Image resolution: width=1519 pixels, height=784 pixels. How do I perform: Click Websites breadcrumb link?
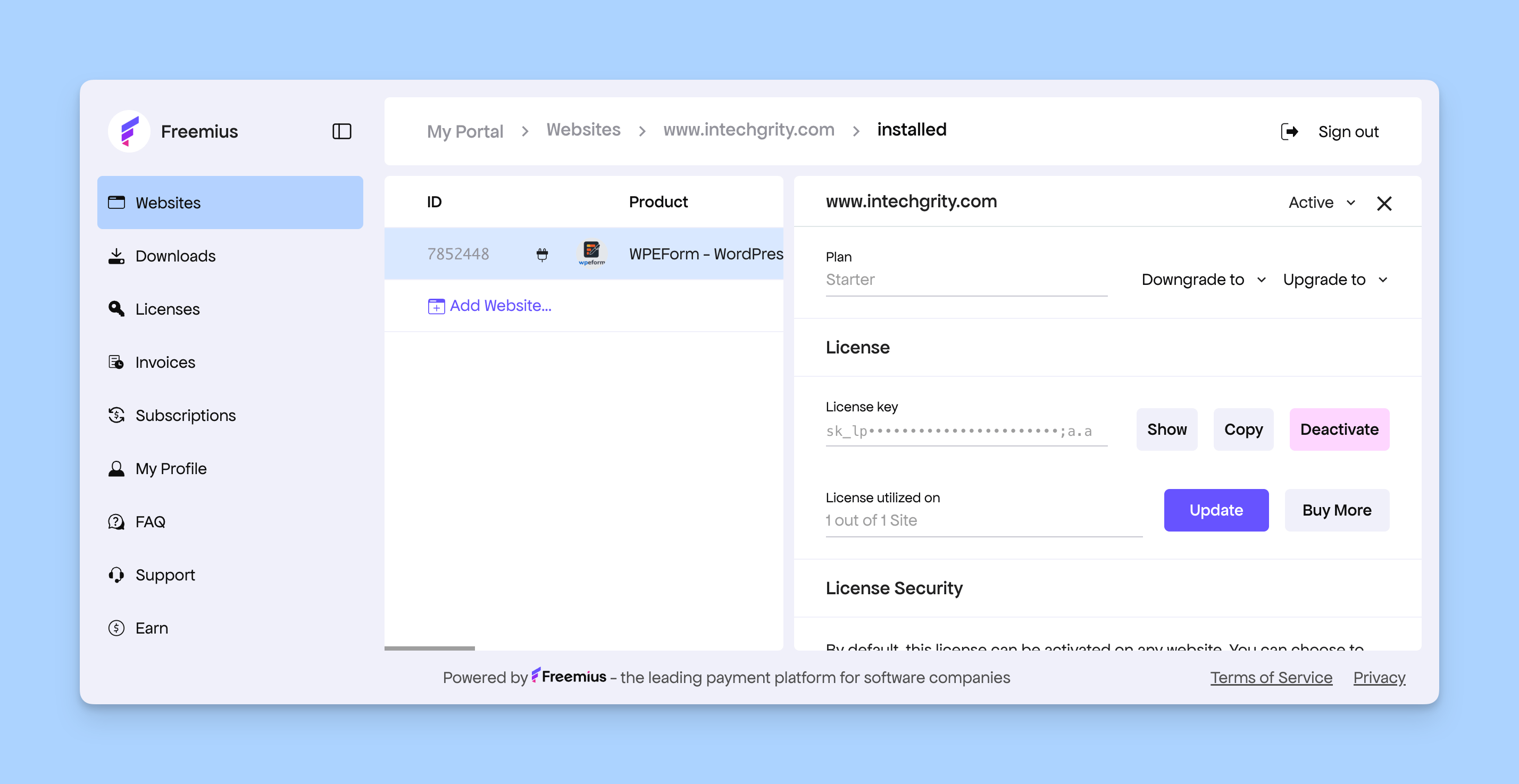(x=582, y=130)
